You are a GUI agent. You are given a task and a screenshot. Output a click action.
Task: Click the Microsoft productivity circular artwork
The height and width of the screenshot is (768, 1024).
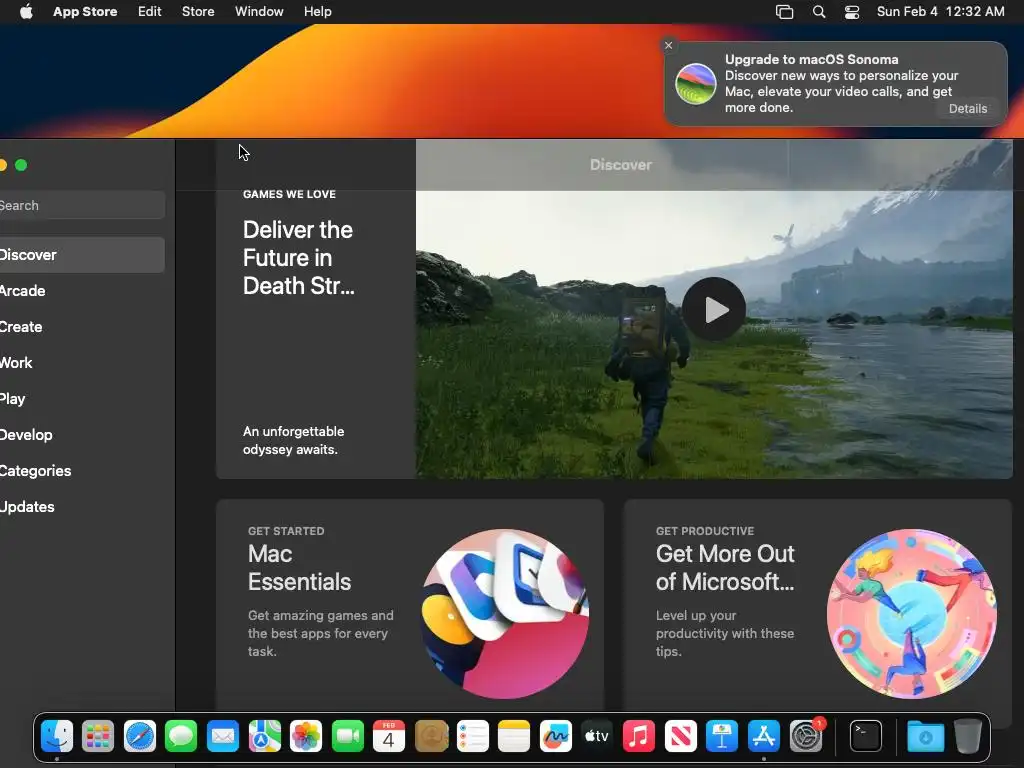point(912,613)
